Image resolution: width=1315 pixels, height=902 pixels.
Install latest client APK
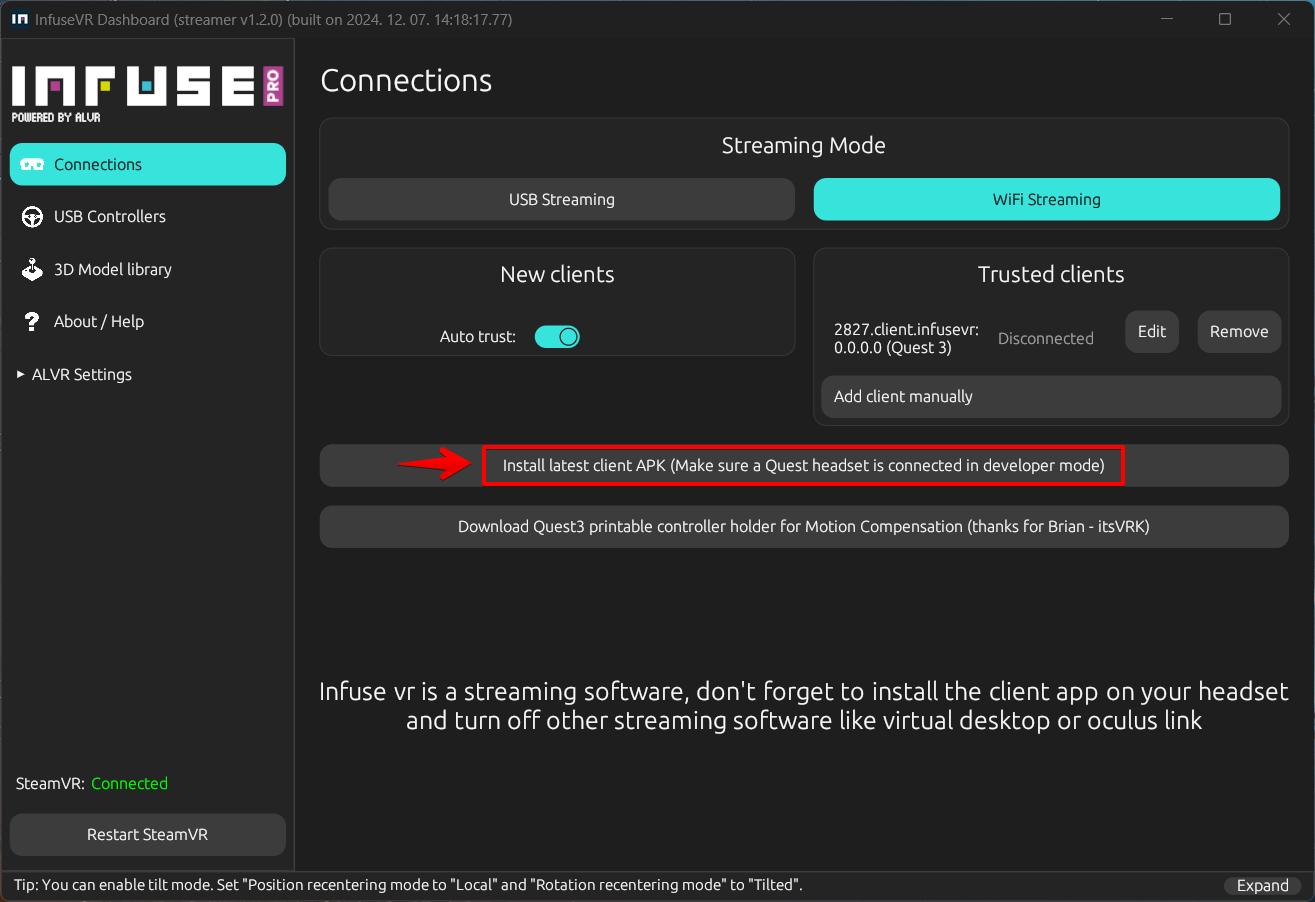[803, 466]
